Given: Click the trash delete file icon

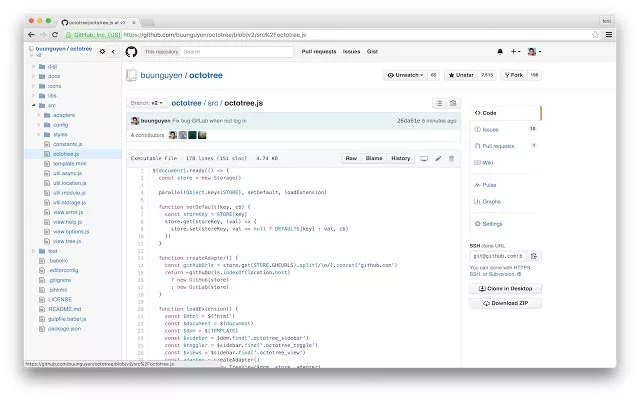Looking at the screenshot, I should point(451,158).
